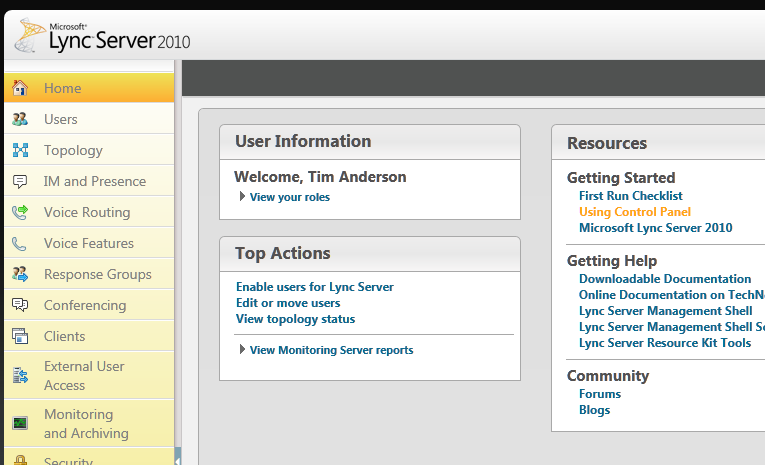Open First Run Checklist link
This screenshot has height=465, width=765.
click(x=630, y=196)
